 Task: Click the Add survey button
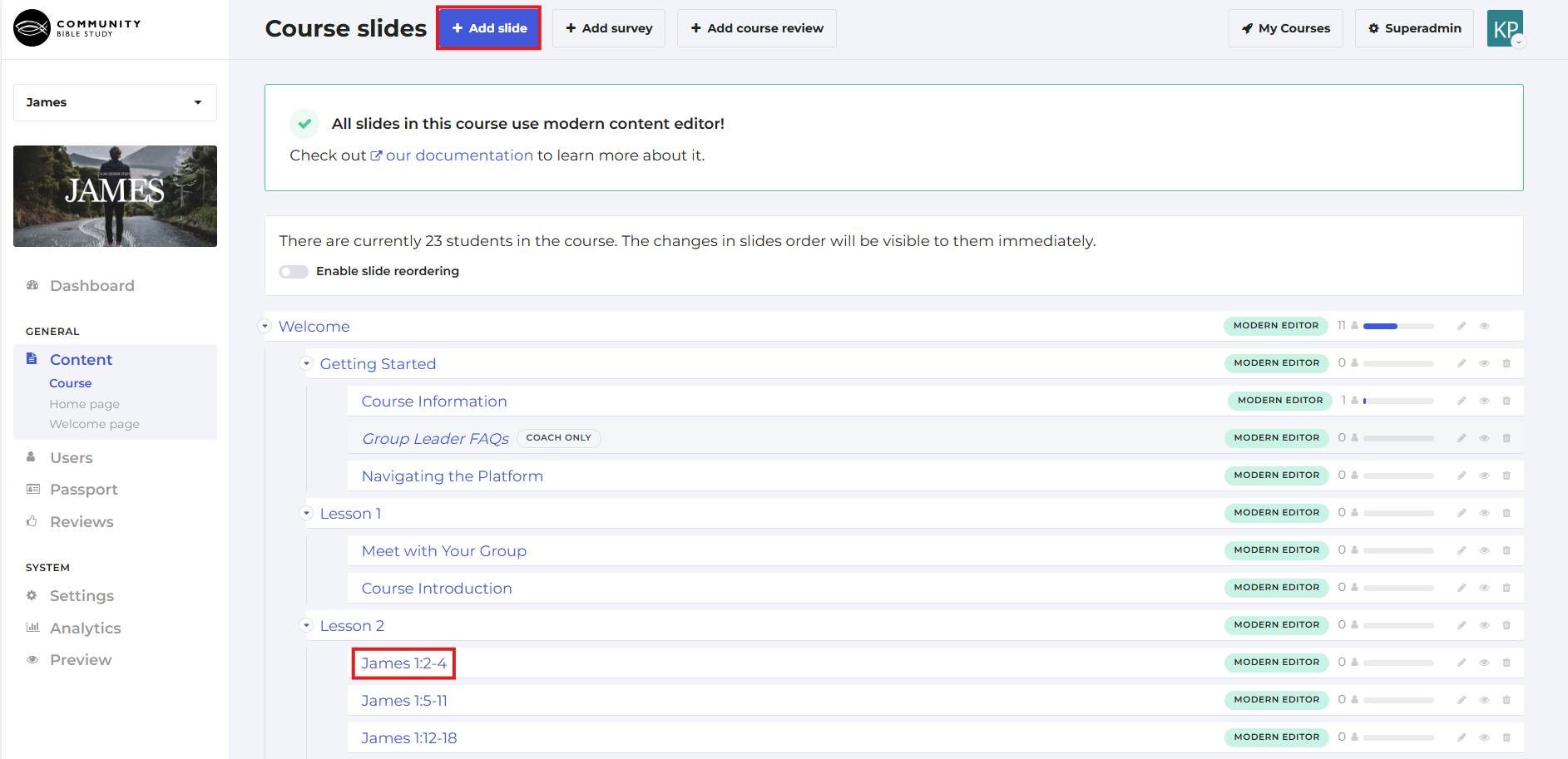pos(609,28)
